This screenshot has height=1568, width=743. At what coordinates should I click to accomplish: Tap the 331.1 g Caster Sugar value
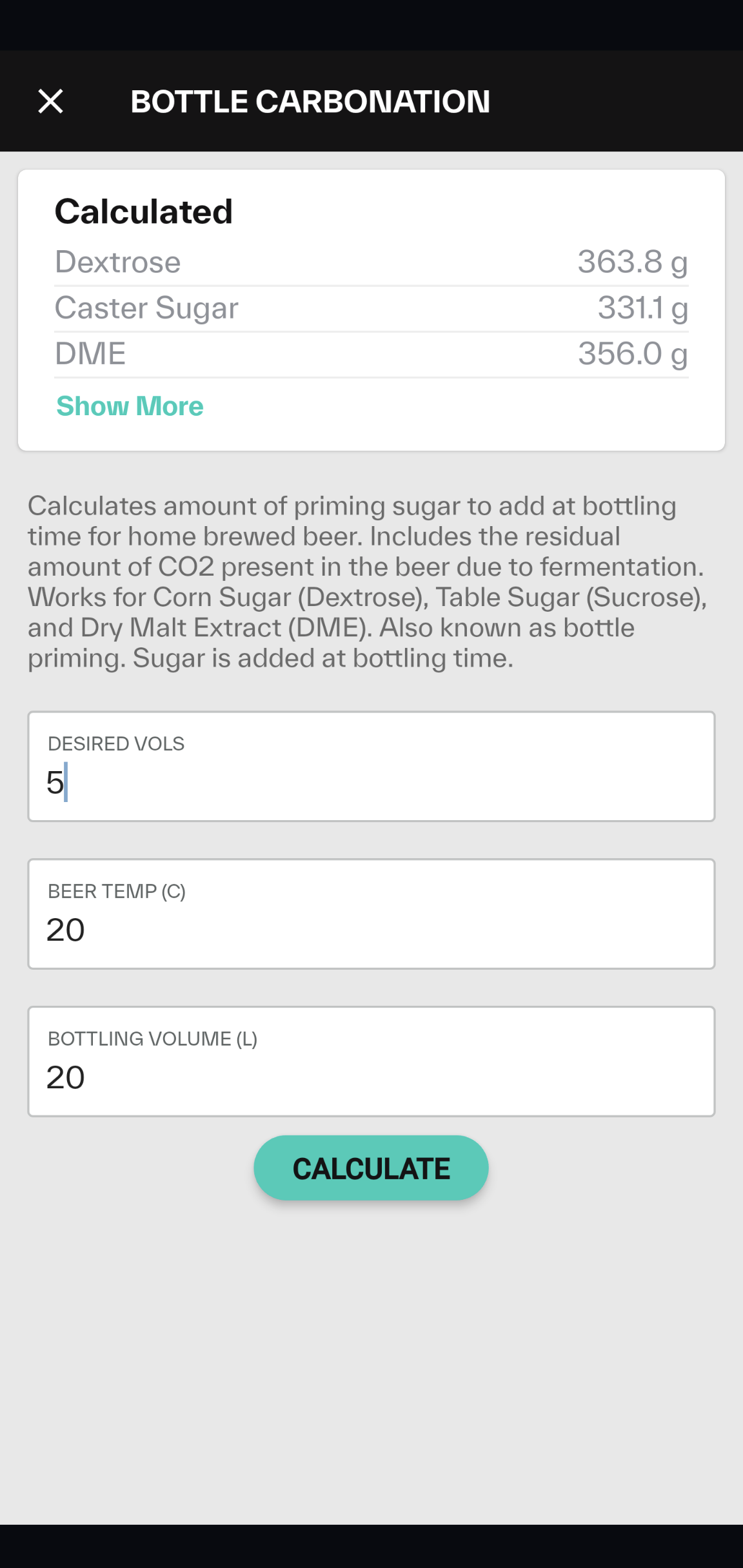pos(642,308)
